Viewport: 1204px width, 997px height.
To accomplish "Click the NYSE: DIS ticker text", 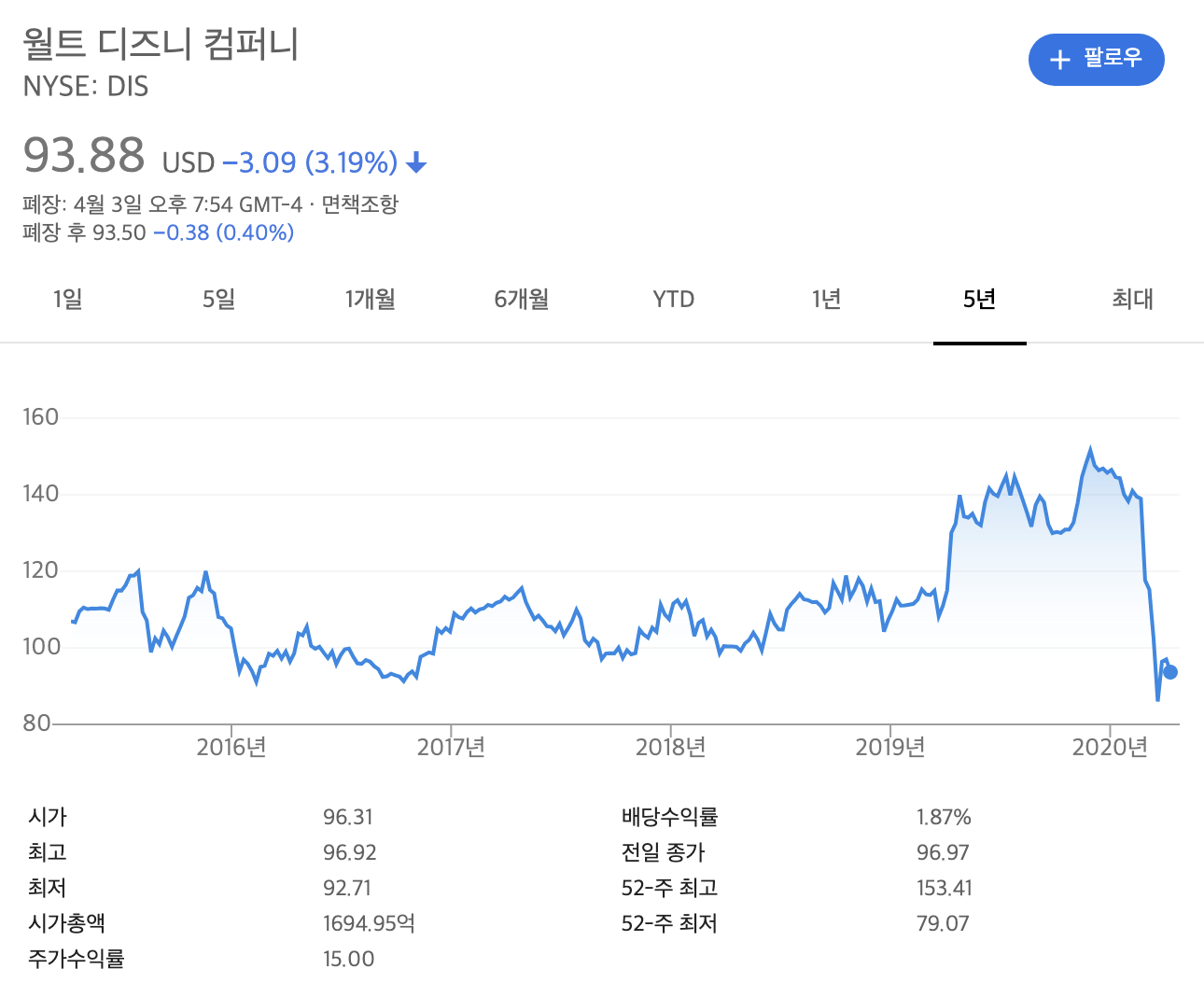I will [86, 87].
